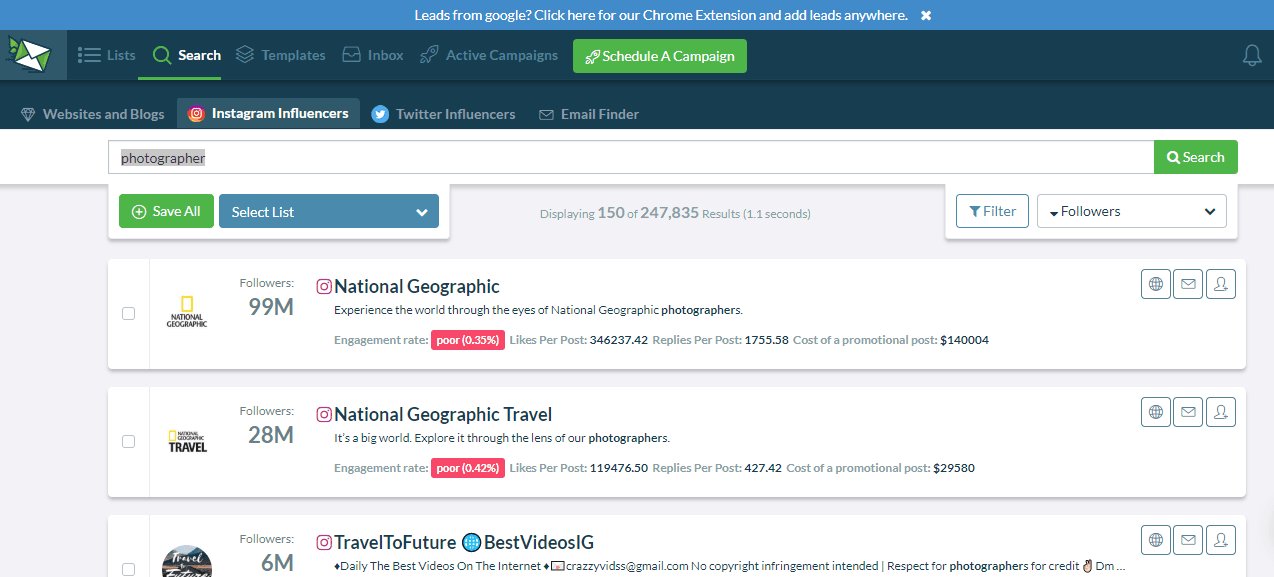
Task: Open the Followers sort dropdown
Action: click(x=1131, y=212)
